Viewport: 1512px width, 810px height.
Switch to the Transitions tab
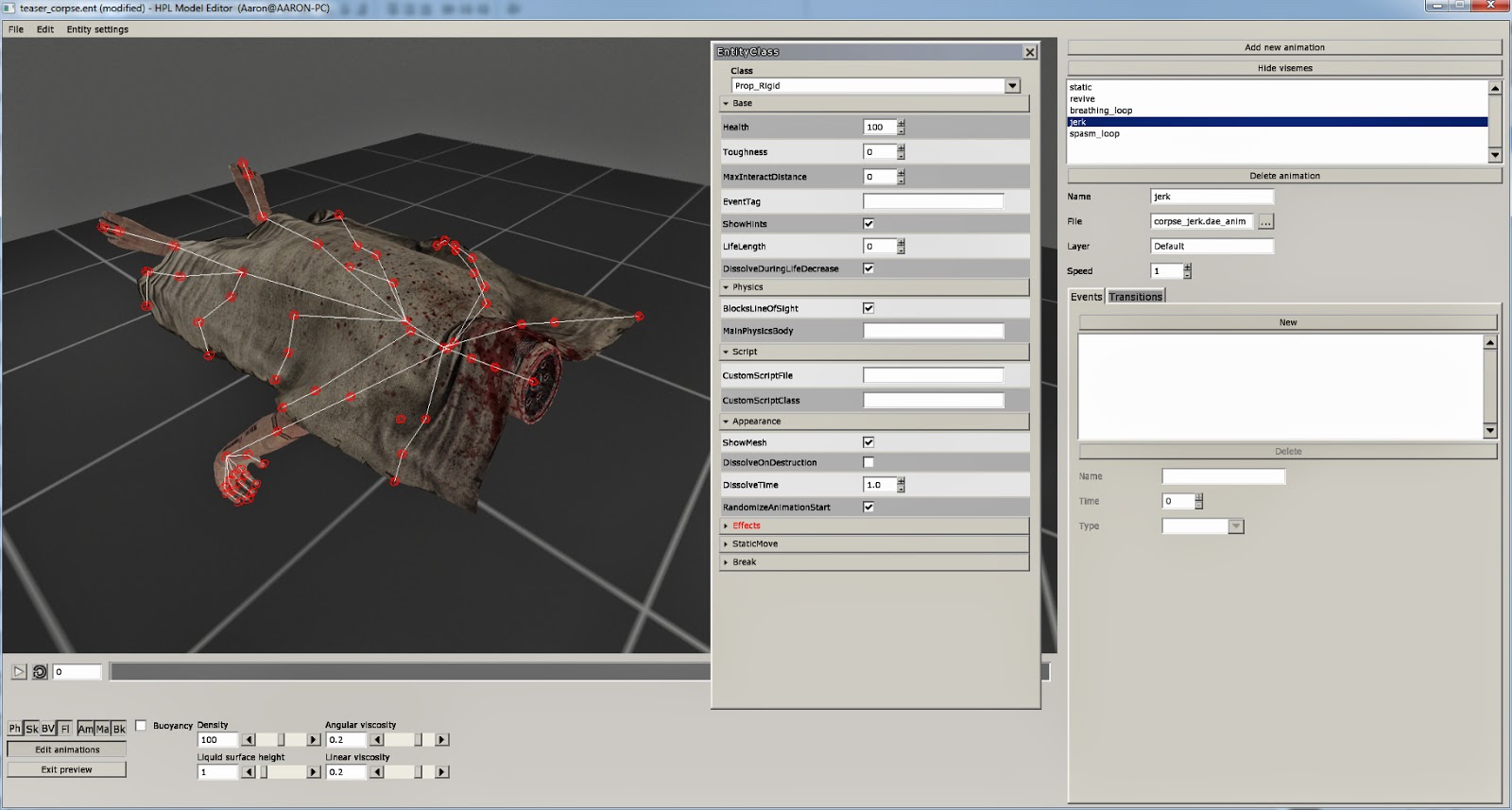click(x=1136, y=297)
